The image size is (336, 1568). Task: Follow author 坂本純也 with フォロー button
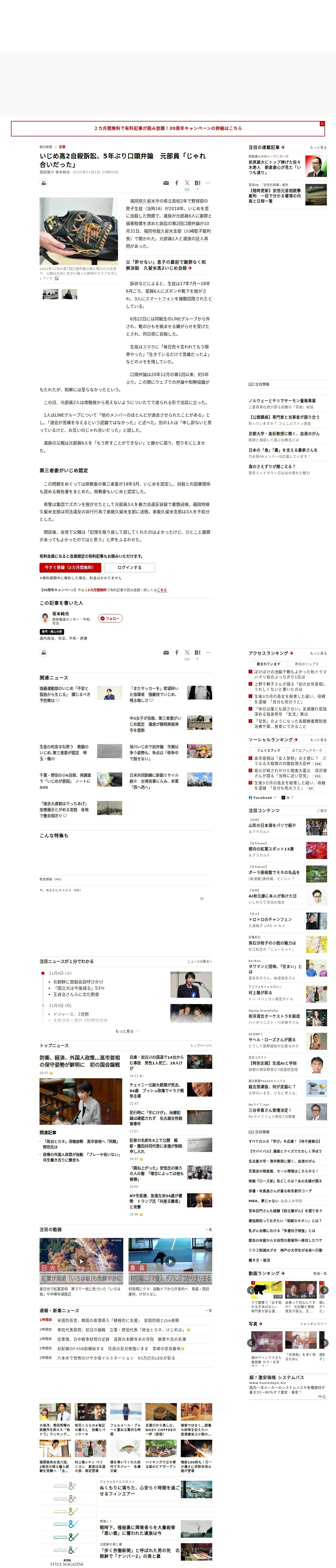110,618
